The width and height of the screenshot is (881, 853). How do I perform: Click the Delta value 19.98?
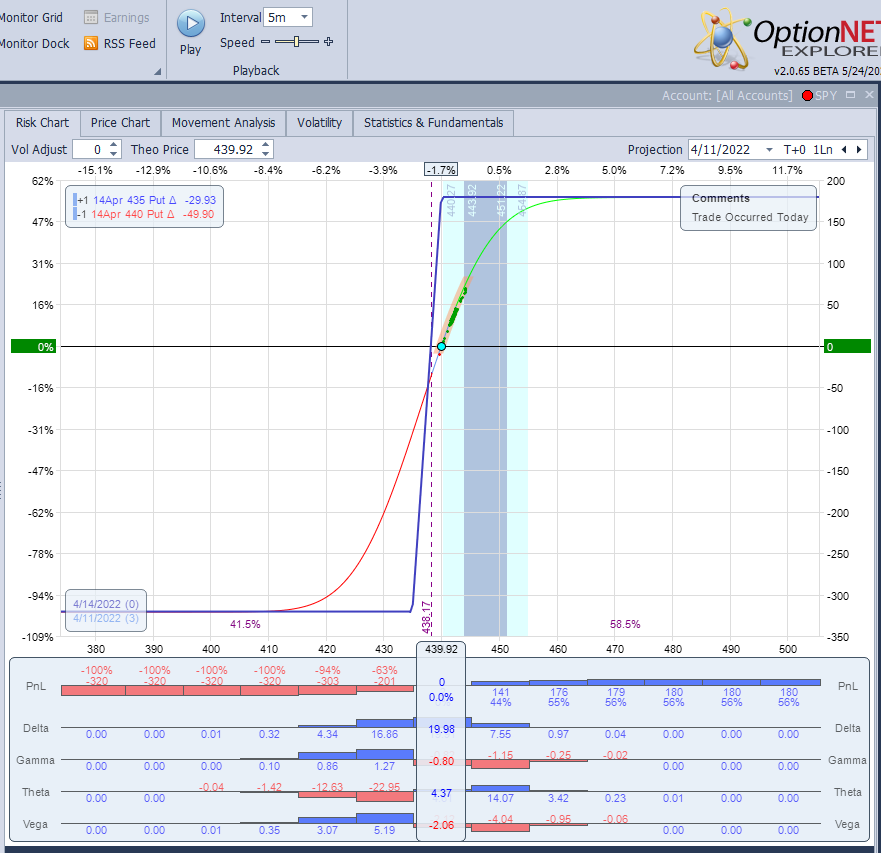[441, 729]
